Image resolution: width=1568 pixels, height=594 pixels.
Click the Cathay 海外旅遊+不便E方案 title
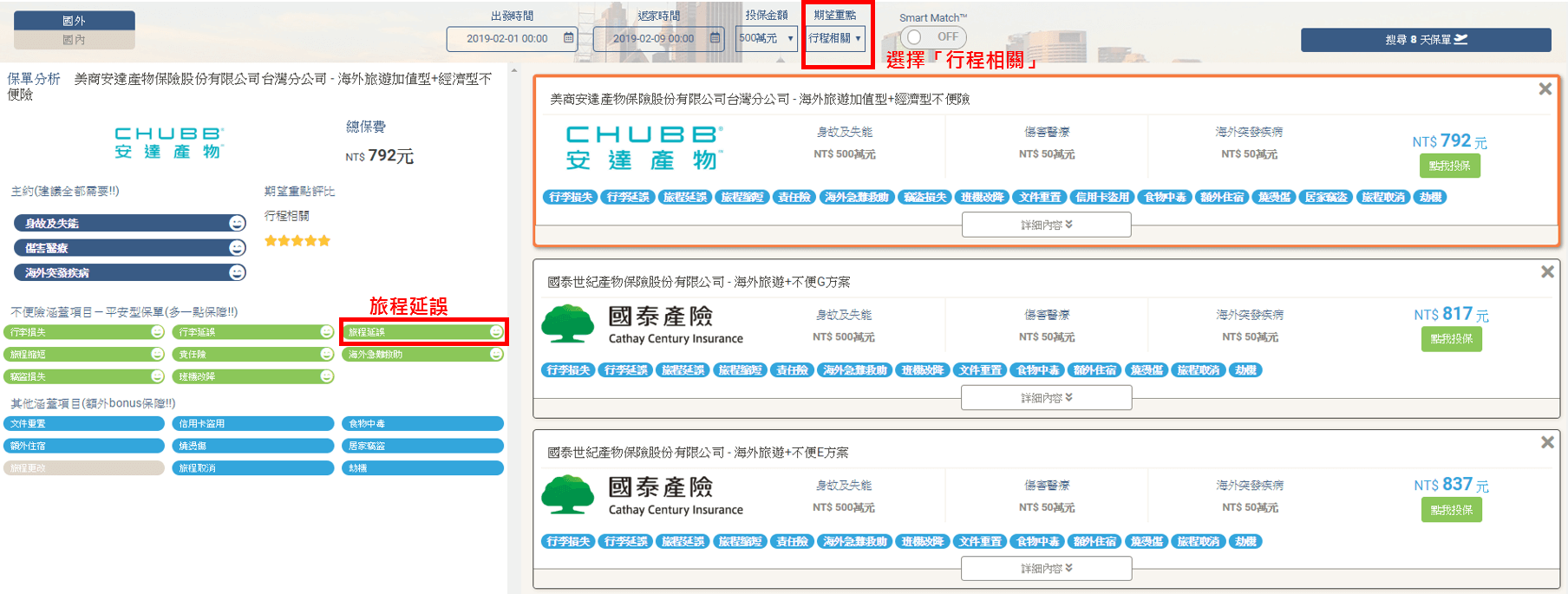(698, 453)
